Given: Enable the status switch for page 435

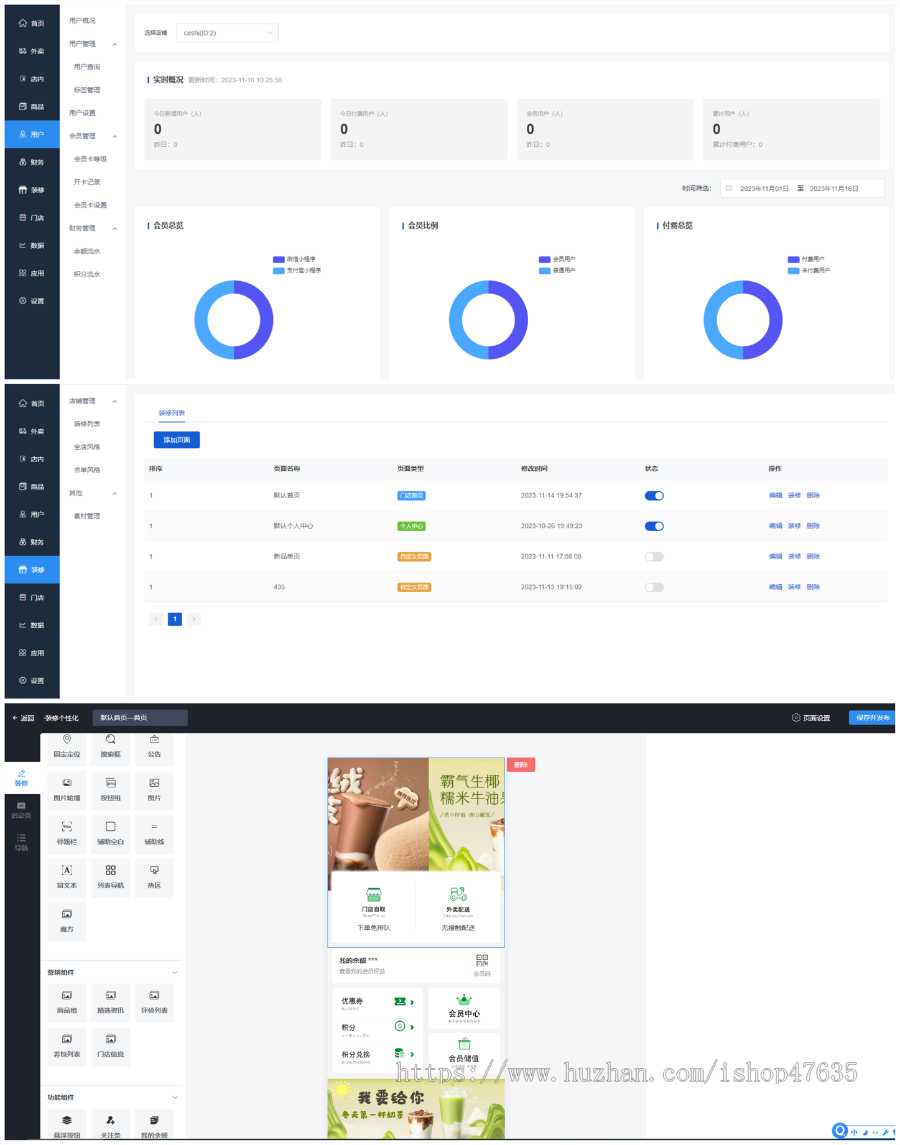Looking at the screenshot, I should [654, 587].
